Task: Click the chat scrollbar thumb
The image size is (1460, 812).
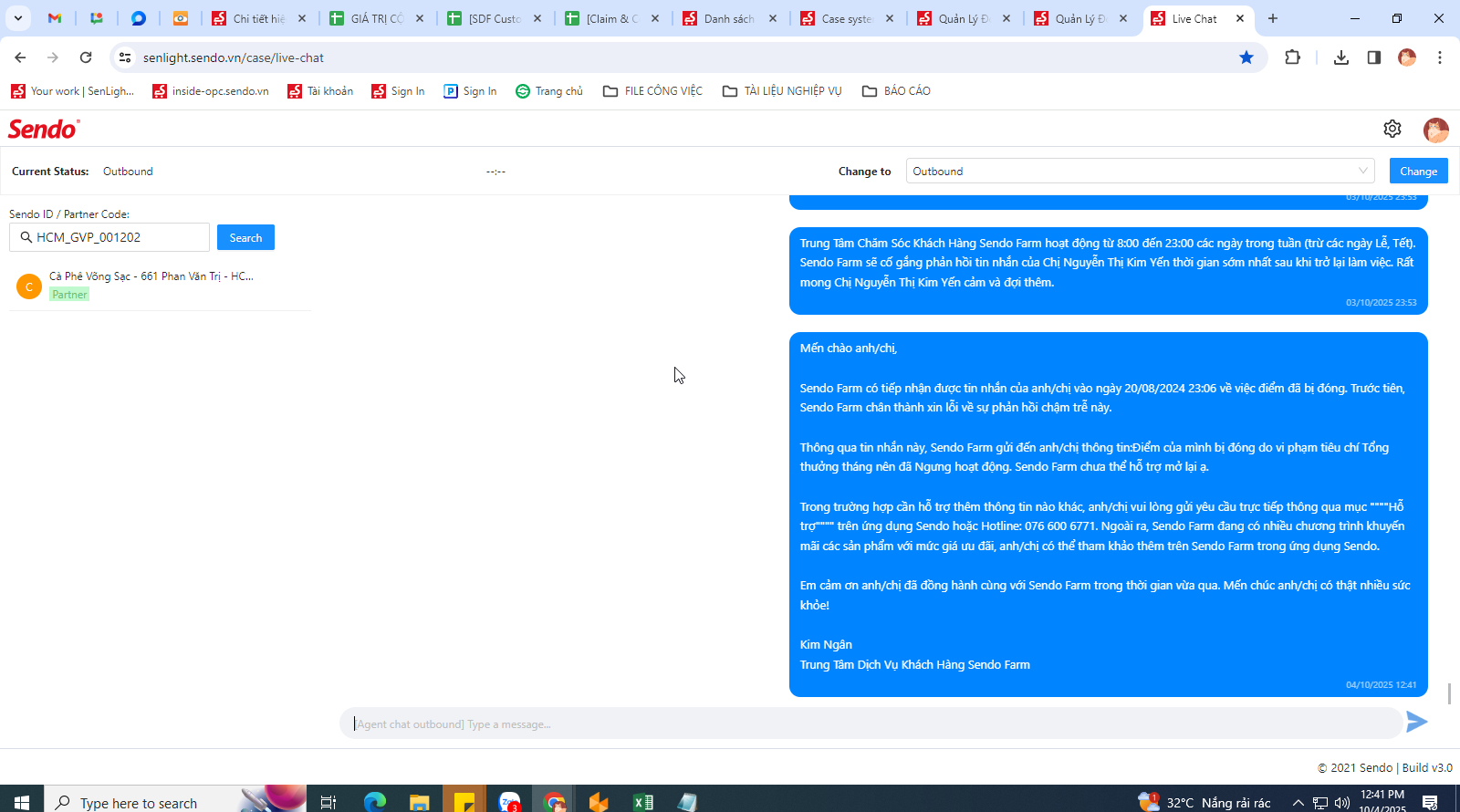Action: click(x=1449, y=692)
